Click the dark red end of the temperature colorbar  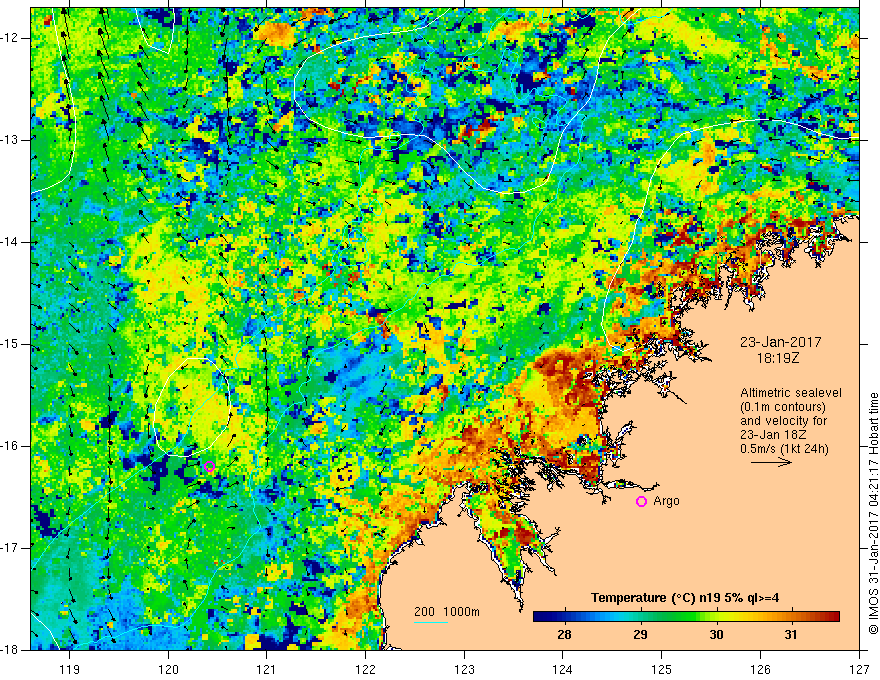pos(831,617)
